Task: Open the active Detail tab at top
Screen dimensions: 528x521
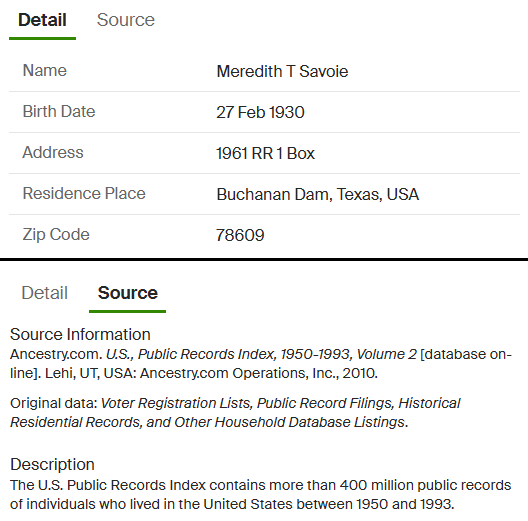Action: [42, 20]
